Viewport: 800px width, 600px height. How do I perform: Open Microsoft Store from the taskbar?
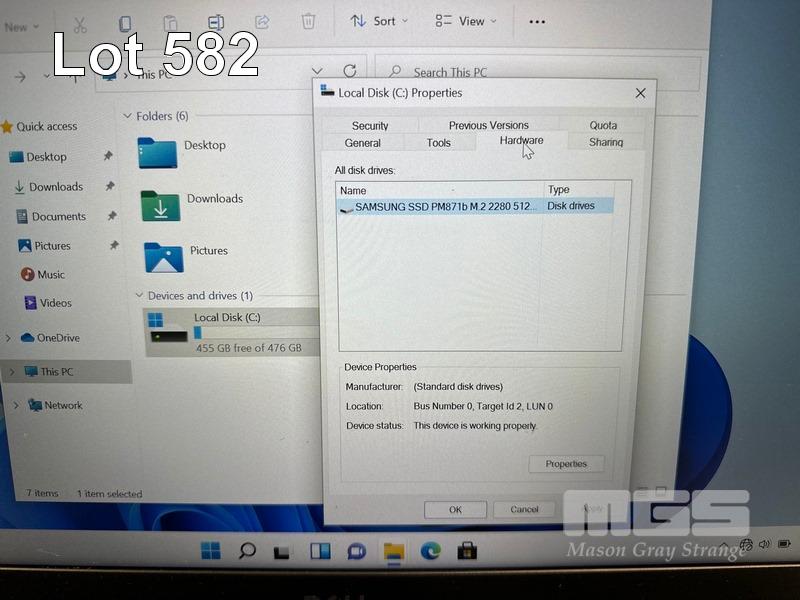(467, 550)
